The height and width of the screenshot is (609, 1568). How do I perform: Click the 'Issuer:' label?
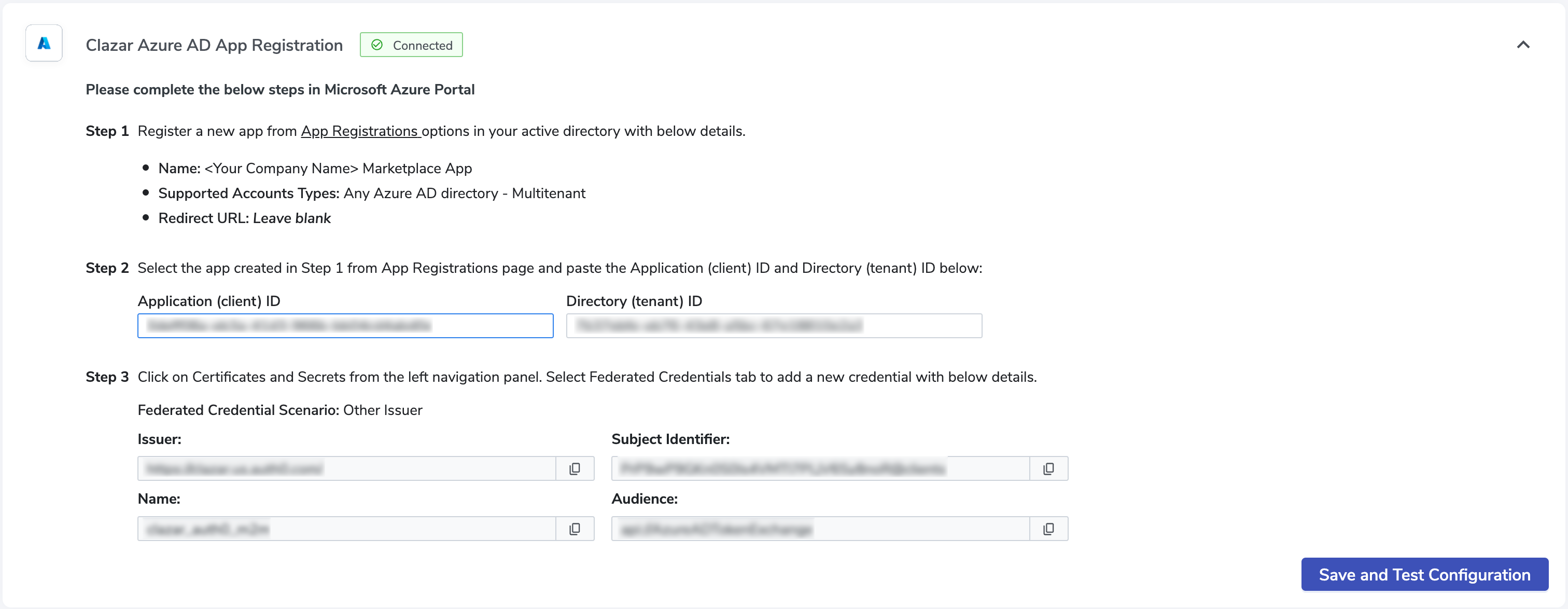[160, 439]
